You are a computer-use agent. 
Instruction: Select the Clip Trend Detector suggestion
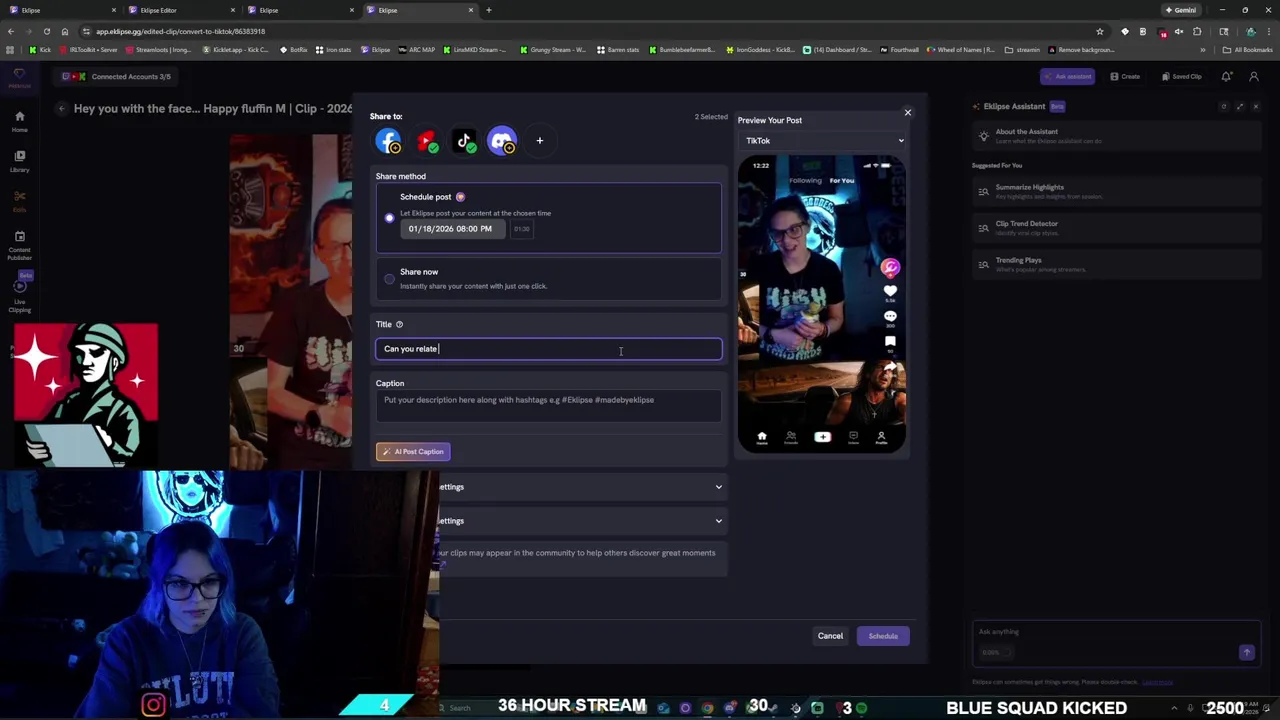[x=1117, y=228]
